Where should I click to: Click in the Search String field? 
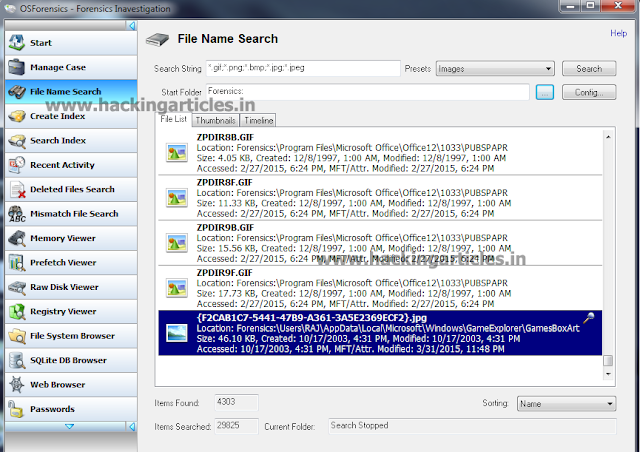pyautogui.click(x=303, y=68)
